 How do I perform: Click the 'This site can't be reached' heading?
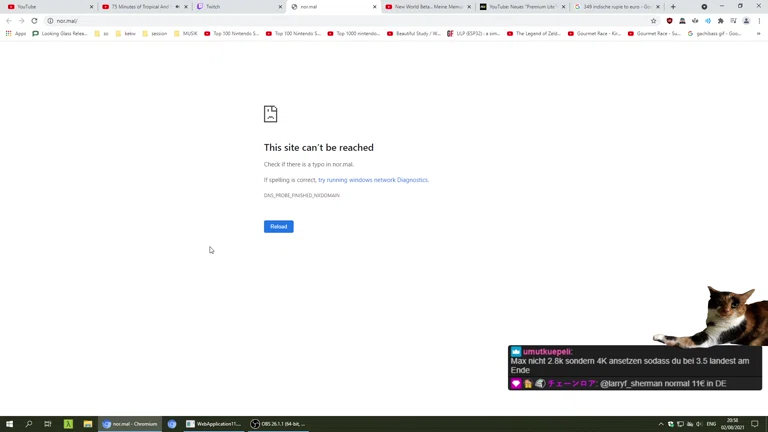tap(319, 147)
